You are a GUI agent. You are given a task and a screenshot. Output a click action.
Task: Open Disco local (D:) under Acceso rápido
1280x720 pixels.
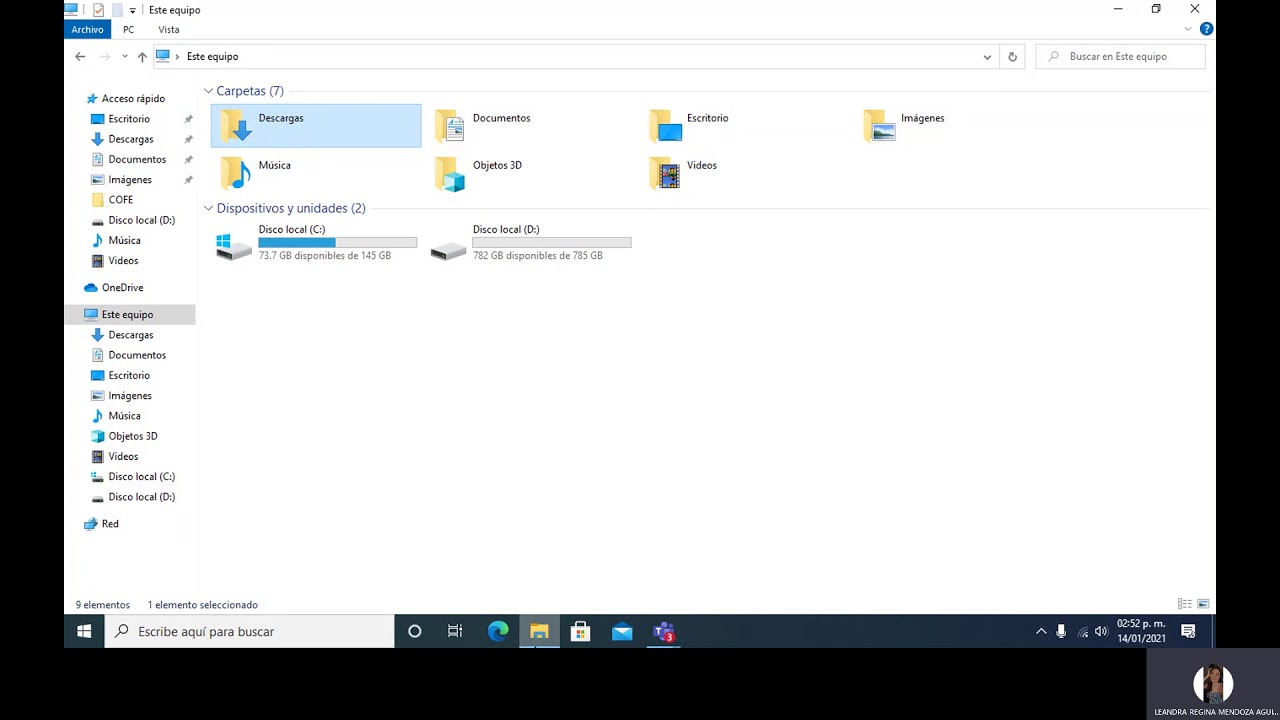141,220
